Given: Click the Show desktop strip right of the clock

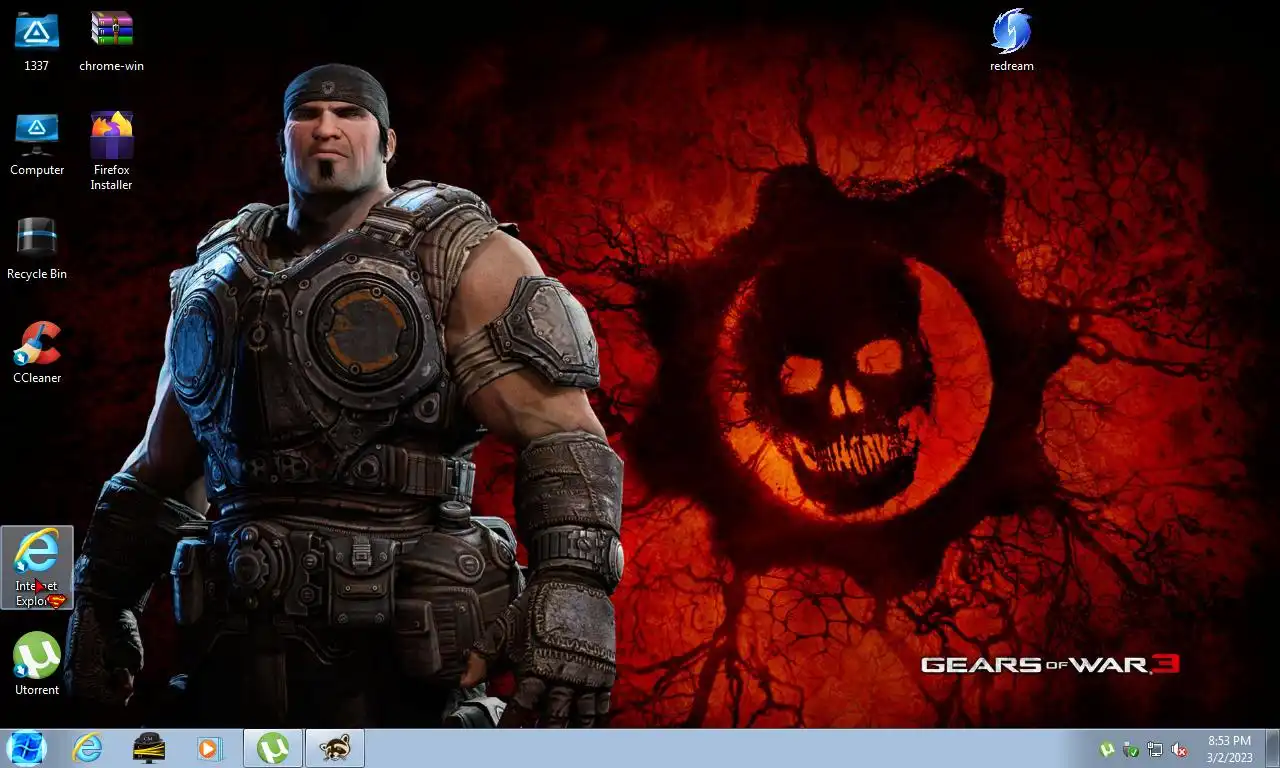Looking at the screenshot, I should (x=1272, y=749).
